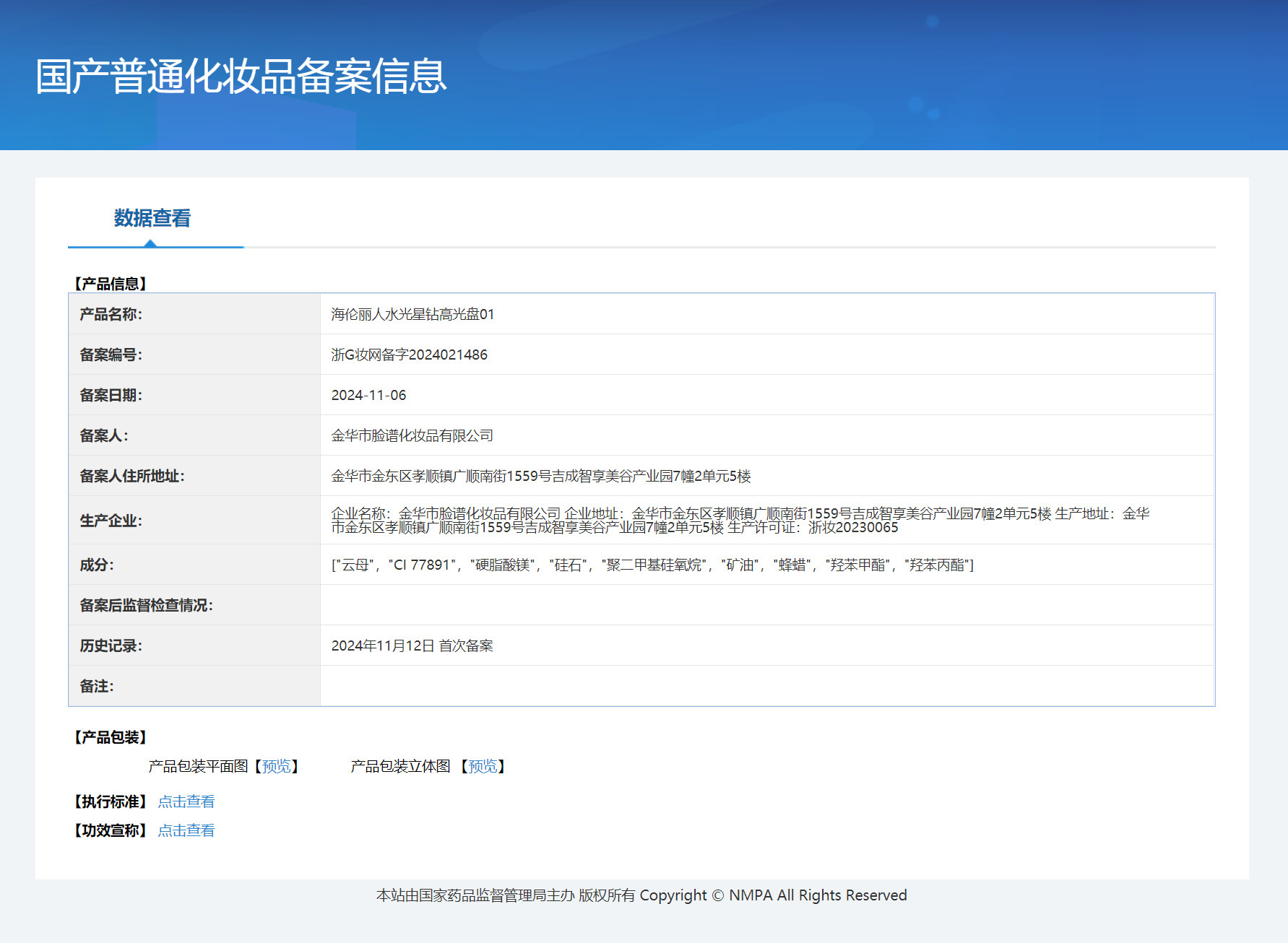Click the 【产品信息】 section heading

[x=111, y=284]
